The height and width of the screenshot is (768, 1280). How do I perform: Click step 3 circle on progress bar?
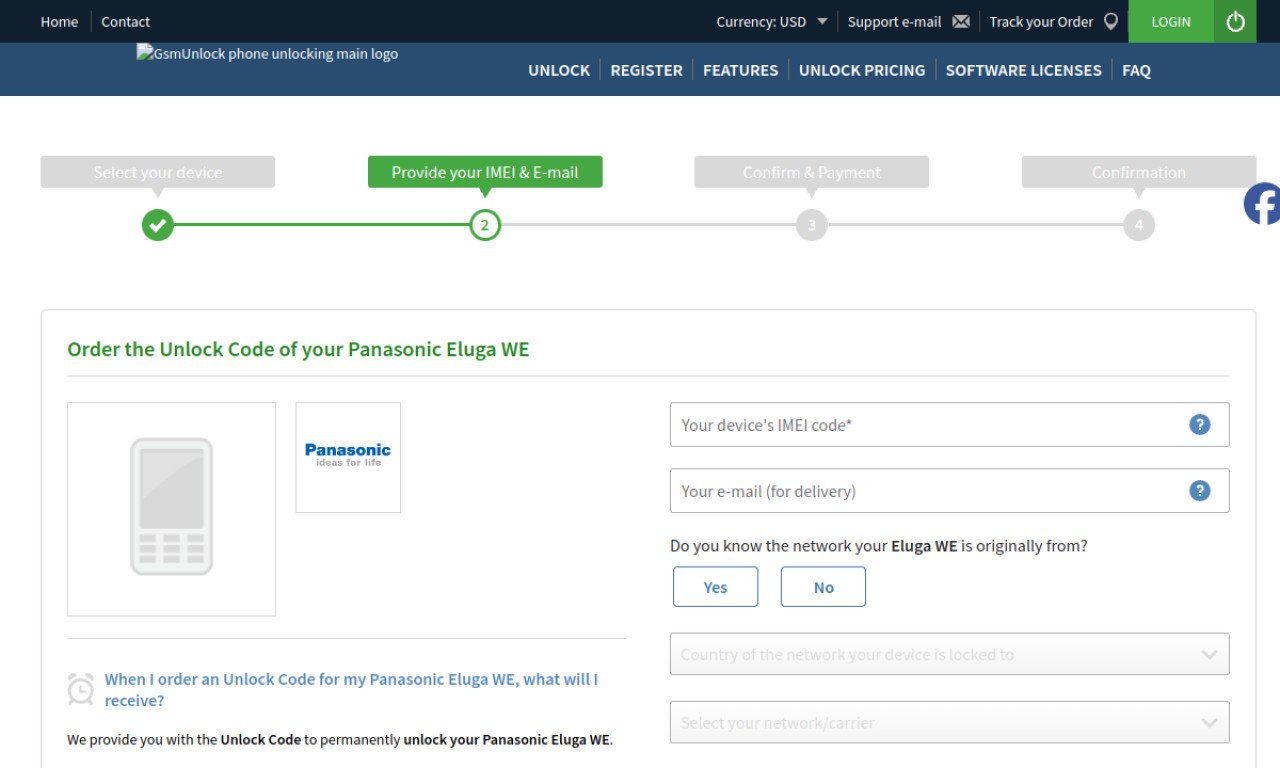pos(811,225)
